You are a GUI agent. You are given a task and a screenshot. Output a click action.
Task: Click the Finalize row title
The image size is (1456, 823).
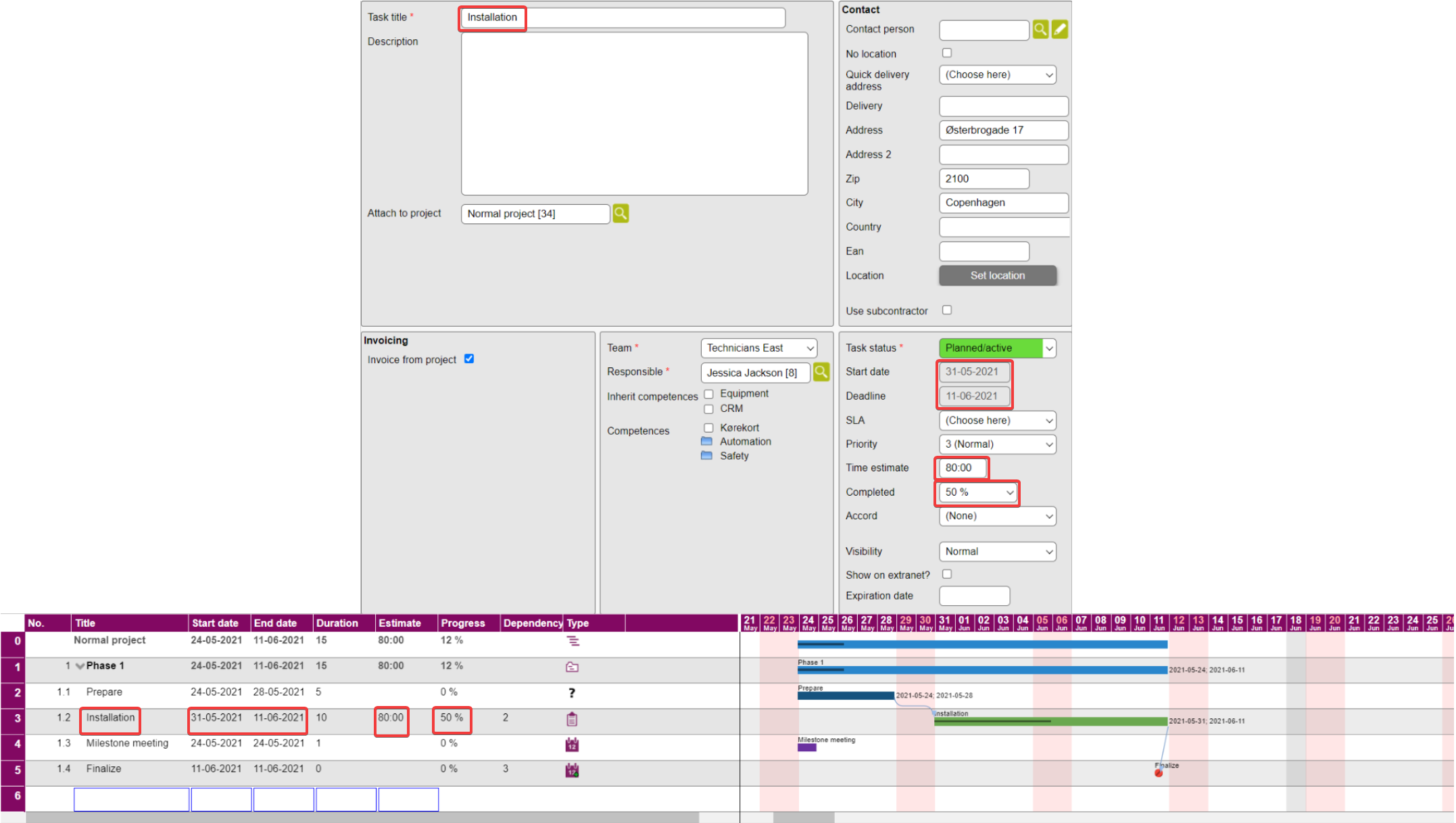pyautogui.click(x=103, y=769)
